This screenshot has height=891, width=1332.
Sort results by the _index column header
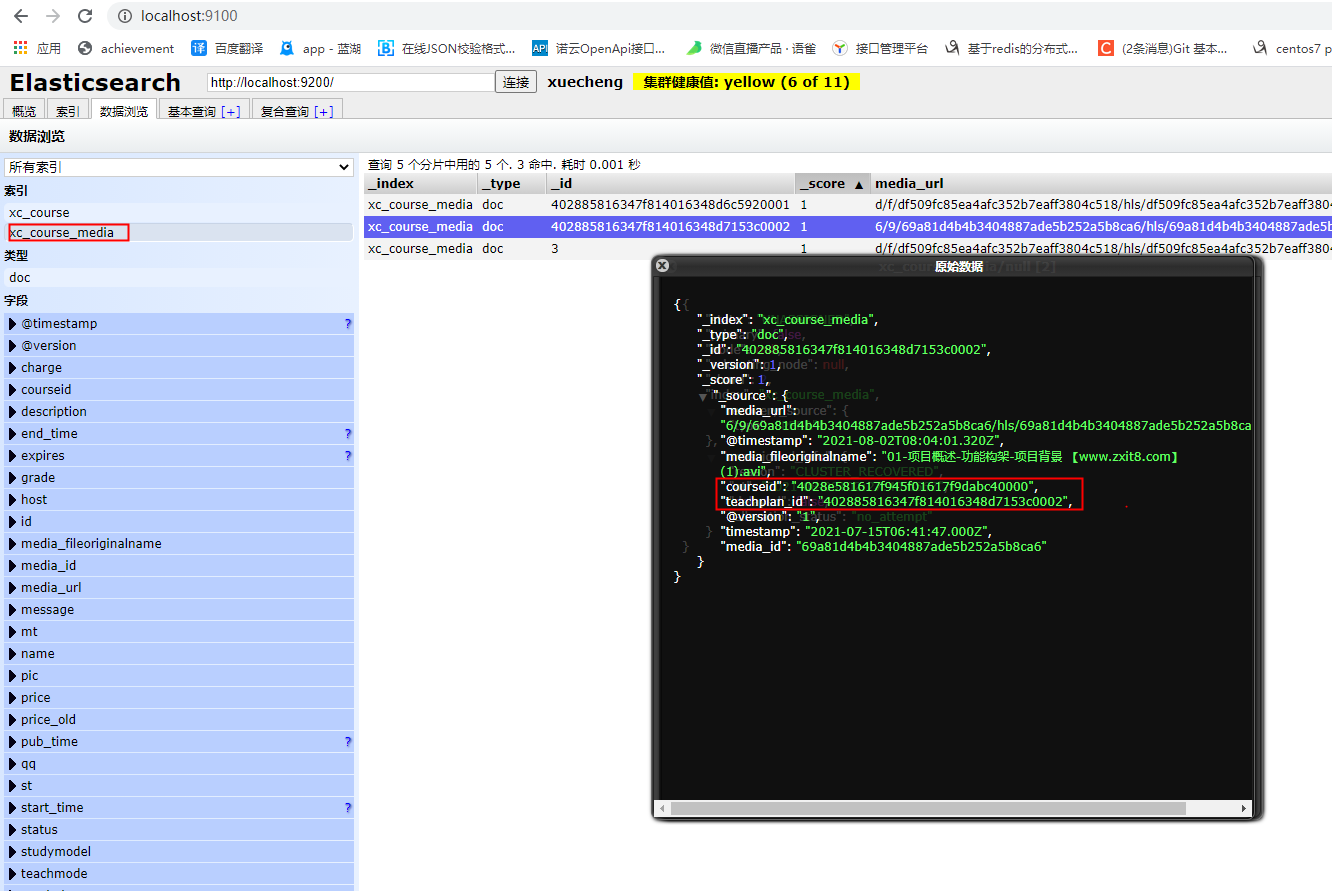pos(421,184)
